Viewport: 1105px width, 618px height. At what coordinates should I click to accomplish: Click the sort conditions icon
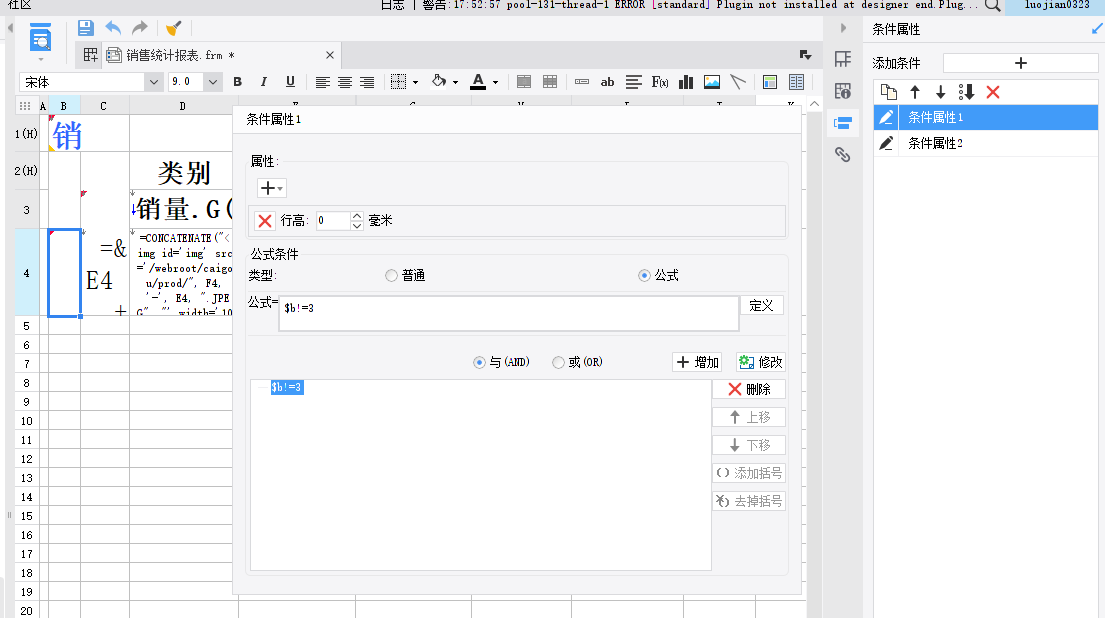click(x=966, y=92)
